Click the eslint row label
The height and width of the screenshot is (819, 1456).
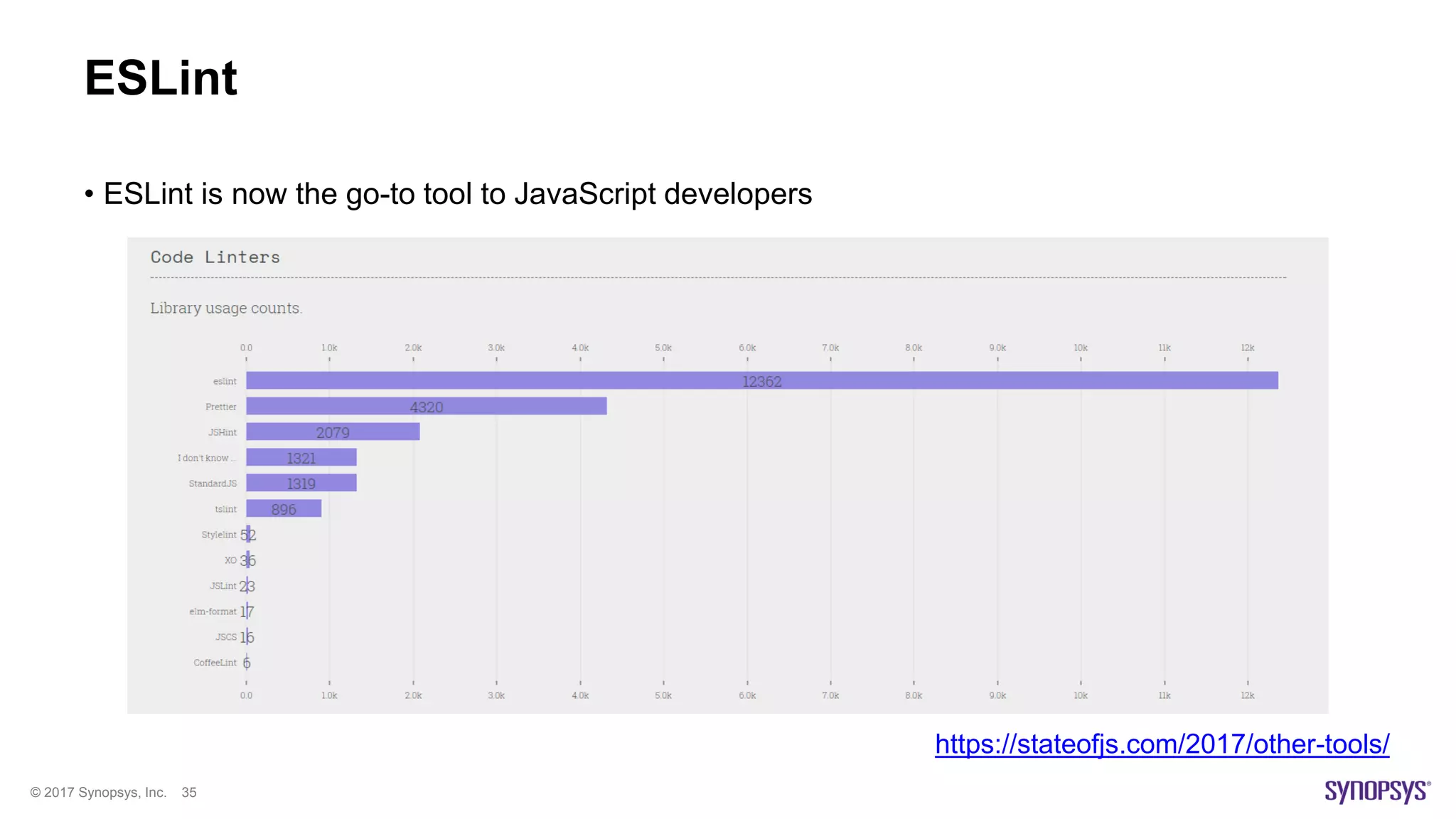click(x=225, y=381)
